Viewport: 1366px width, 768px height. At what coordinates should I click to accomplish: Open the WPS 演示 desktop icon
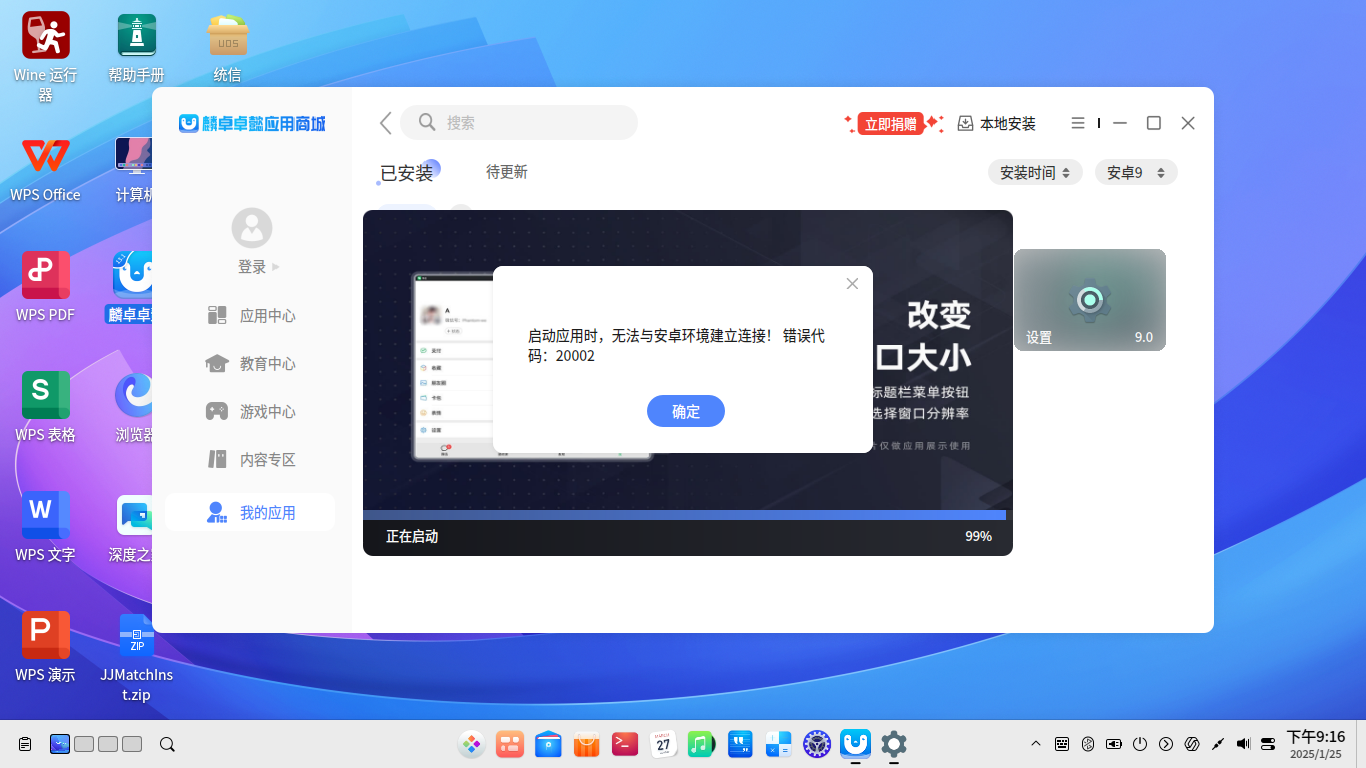point(46,648)
